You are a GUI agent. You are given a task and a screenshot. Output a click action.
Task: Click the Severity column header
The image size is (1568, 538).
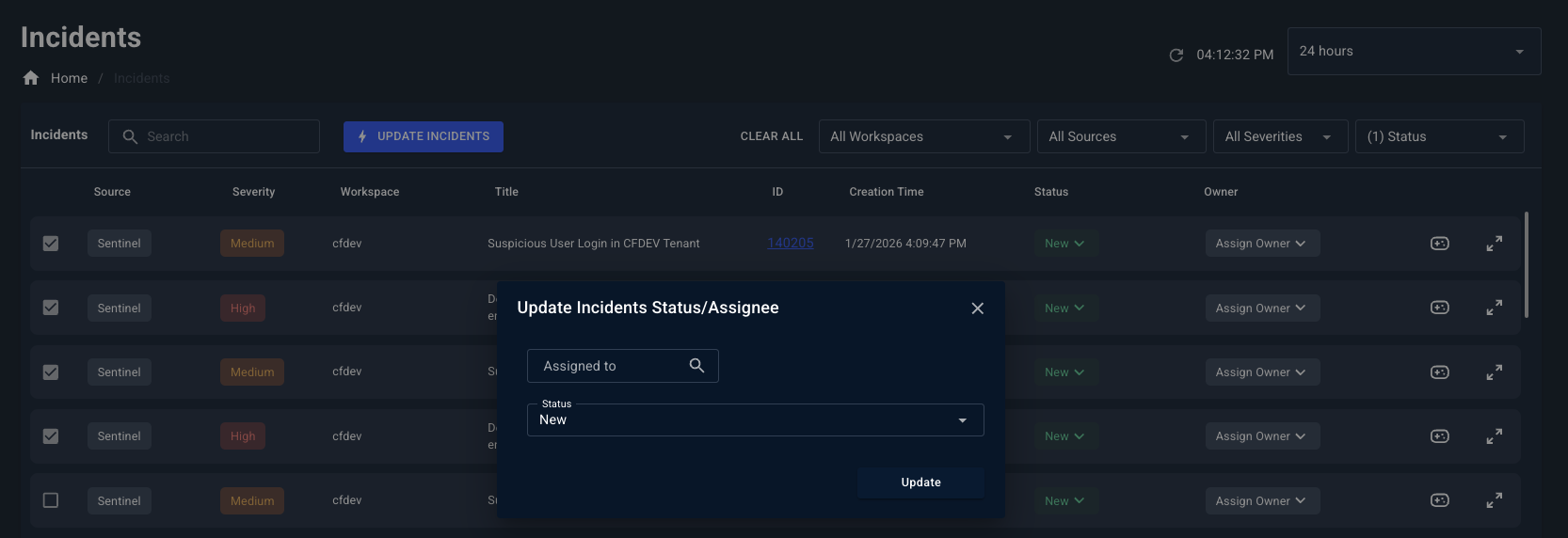tap(253, 192)
